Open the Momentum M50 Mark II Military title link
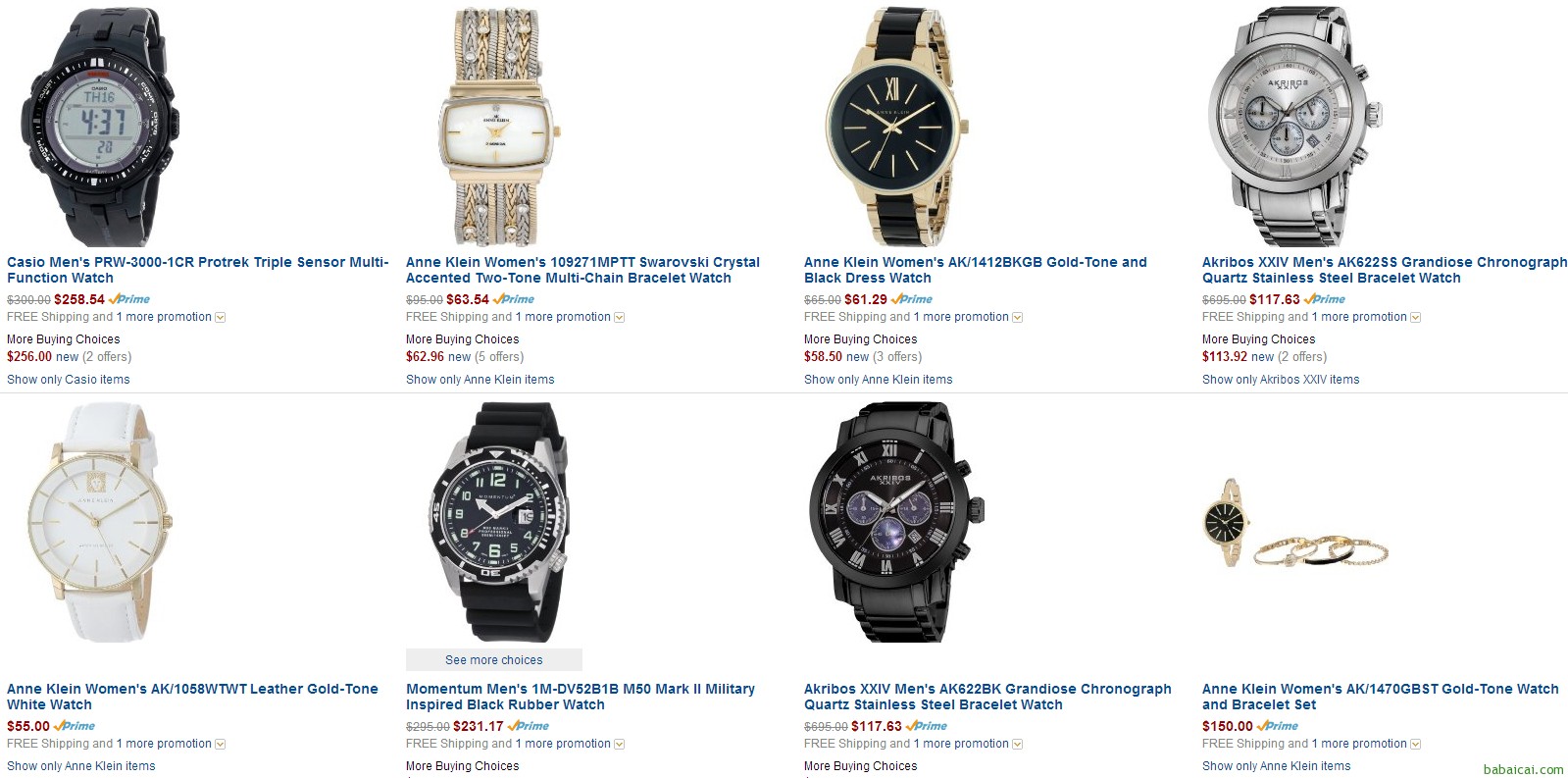The image size is (1568, 778). (581, 697)
